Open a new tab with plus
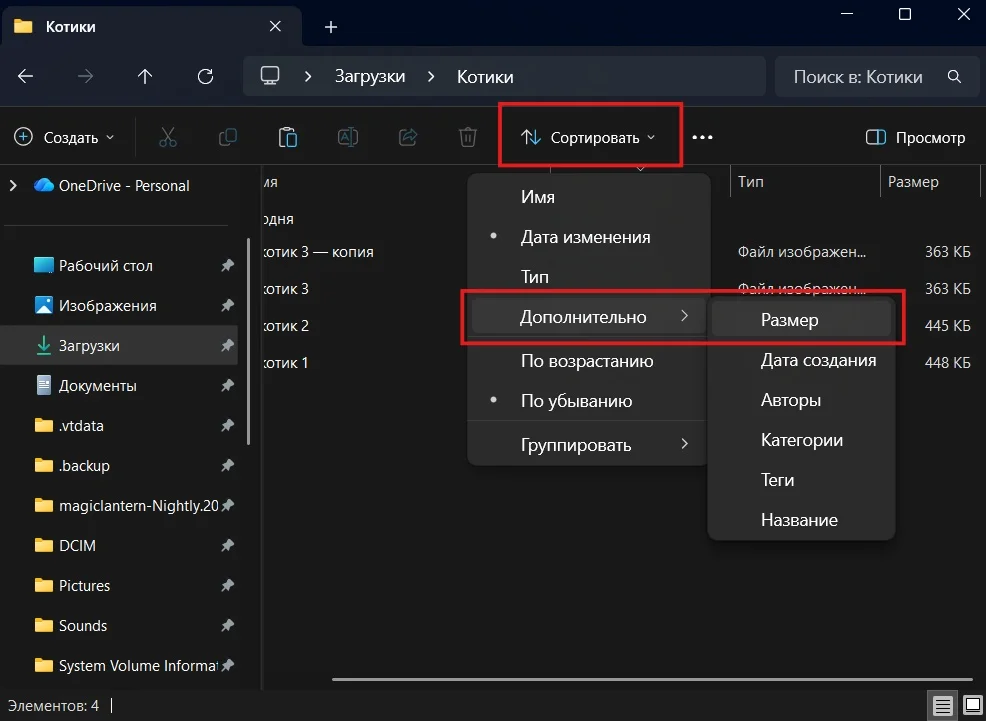This screenshot has width=986, height=721. pos(331,27)
